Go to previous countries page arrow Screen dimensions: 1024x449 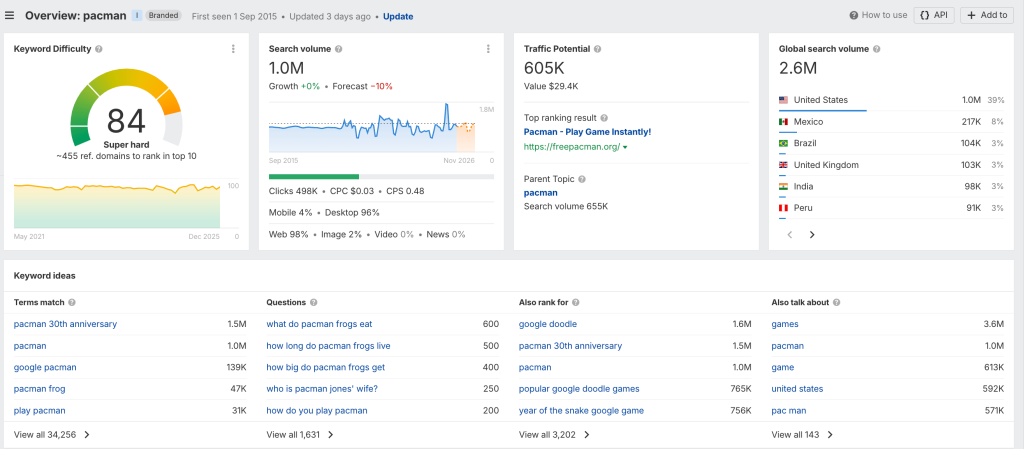790,235
